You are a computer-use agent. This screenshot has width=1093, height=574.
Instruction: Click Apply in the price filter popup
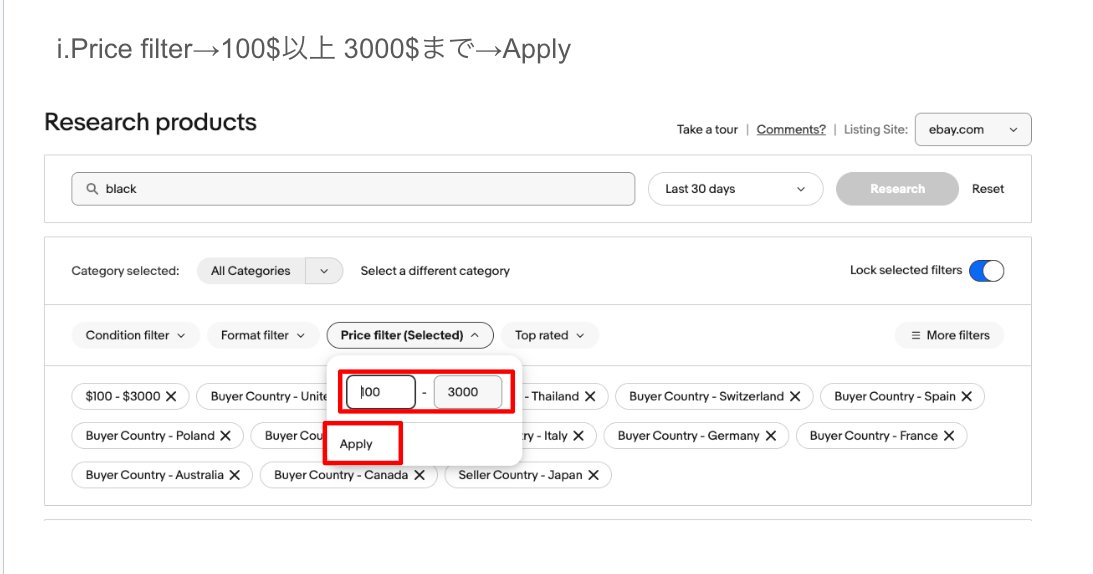[x=356, y=444]
